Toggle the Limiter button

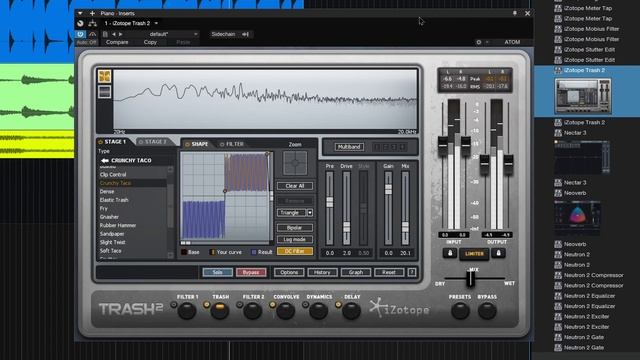474,254
